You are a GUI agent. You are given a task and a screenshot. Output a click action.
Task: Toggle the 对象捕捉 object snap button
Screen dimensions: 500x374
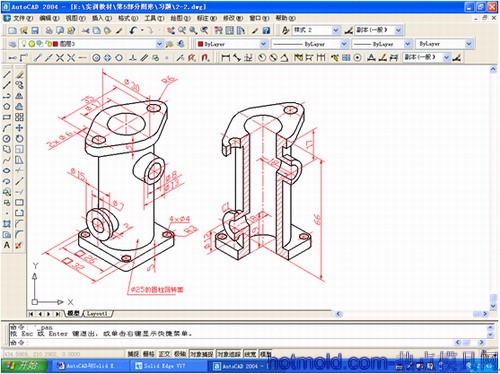tap(202, 354)
